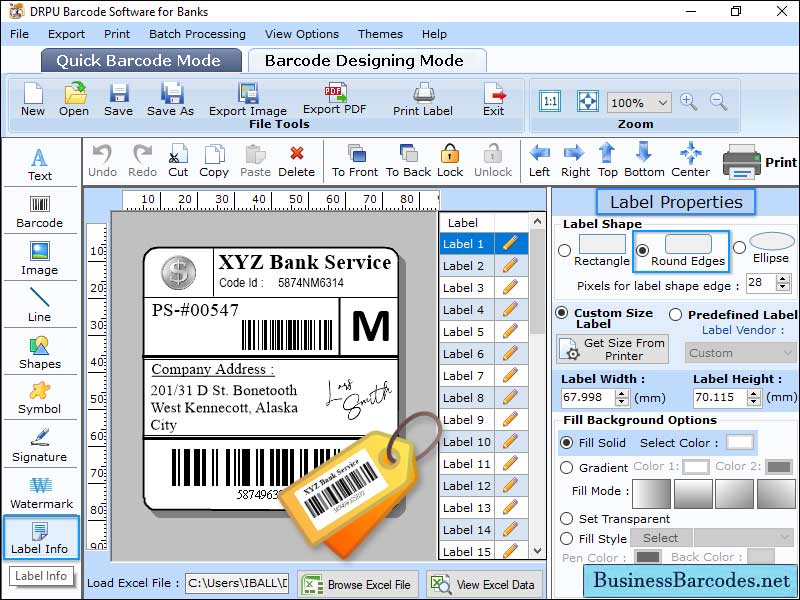Viewport: 800px width, 600px height.
Task: Open the Watermark tool
Action: click(40, 493)
